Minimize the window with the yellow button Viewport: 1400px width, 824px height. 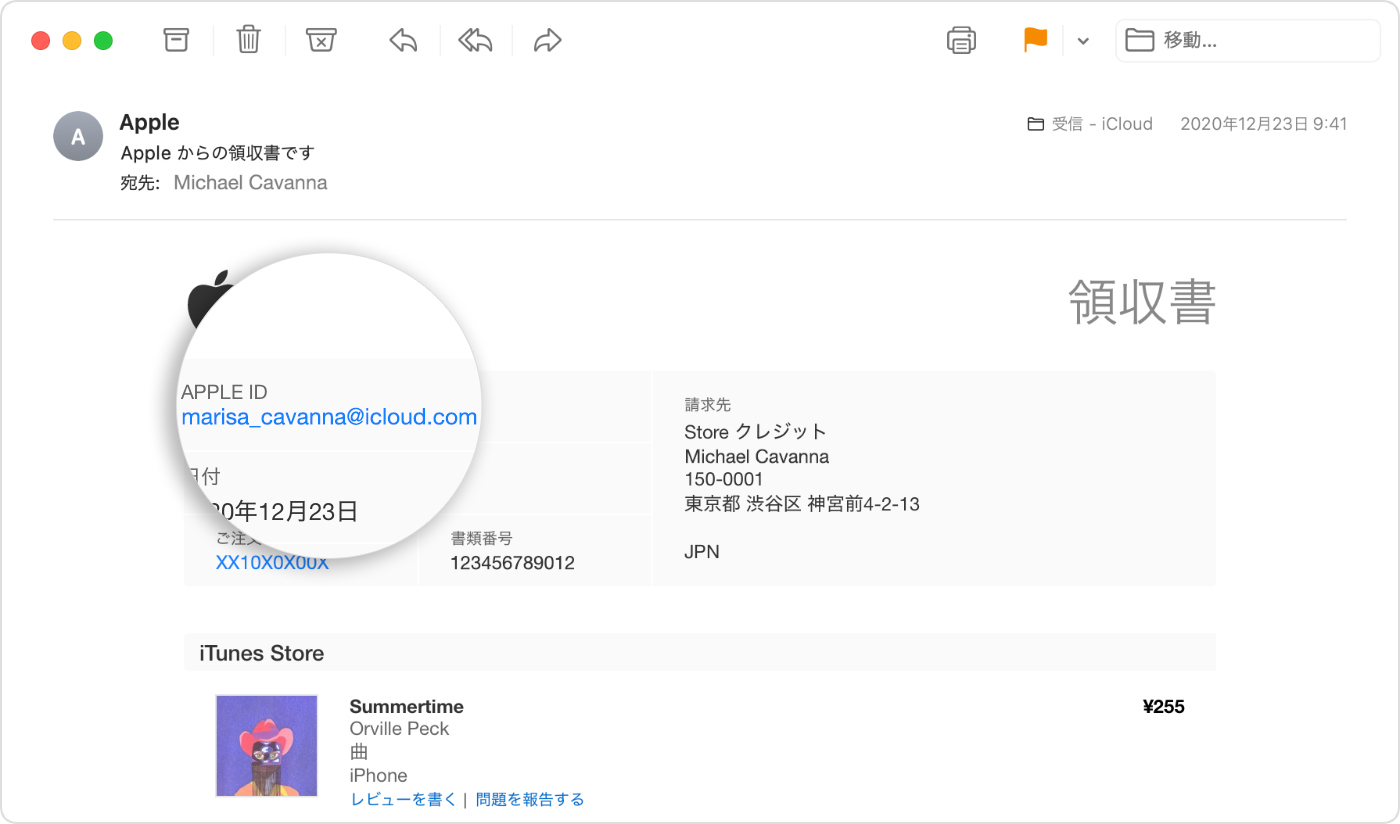72,41
